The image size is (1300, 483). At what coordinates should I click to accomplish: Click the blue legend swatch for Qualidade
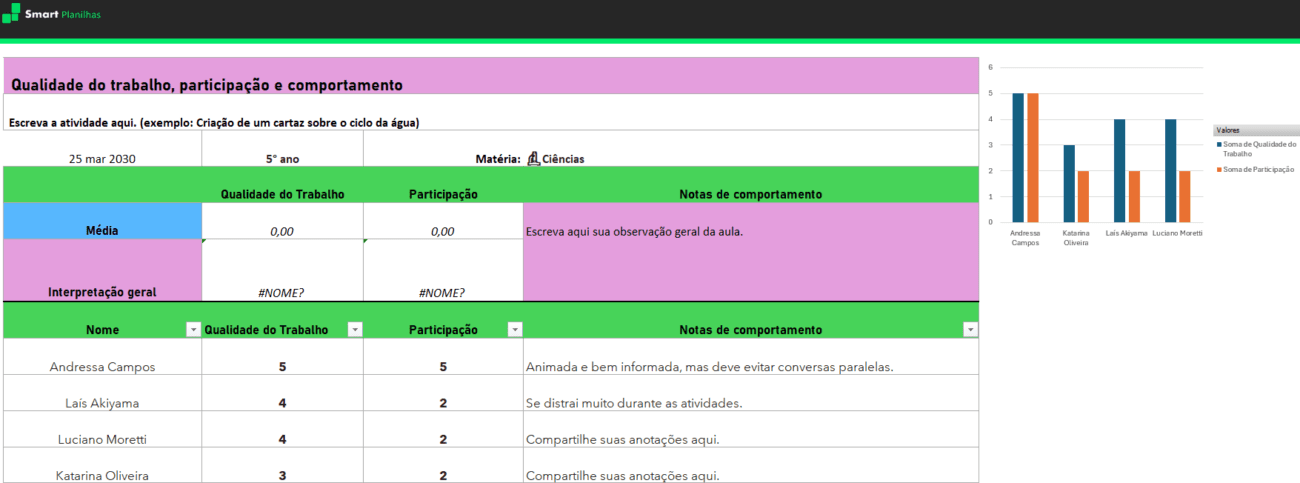click(1219, 145)
